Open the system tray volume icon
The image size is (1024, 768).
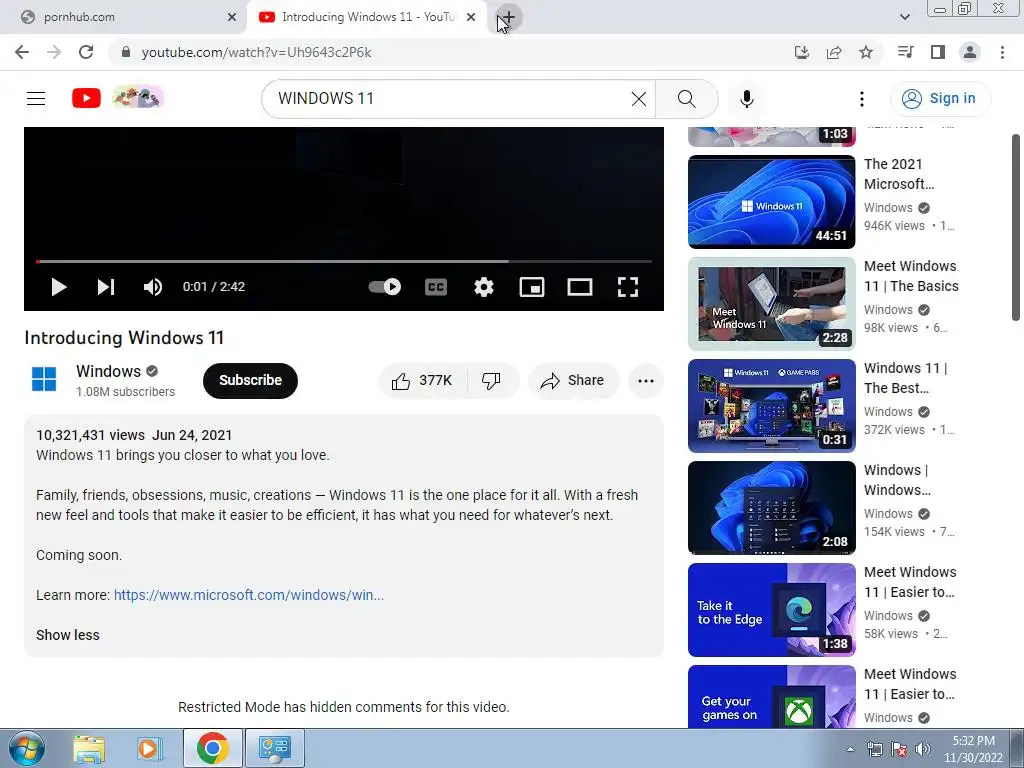pyautogui.click(x=923, y=749)
